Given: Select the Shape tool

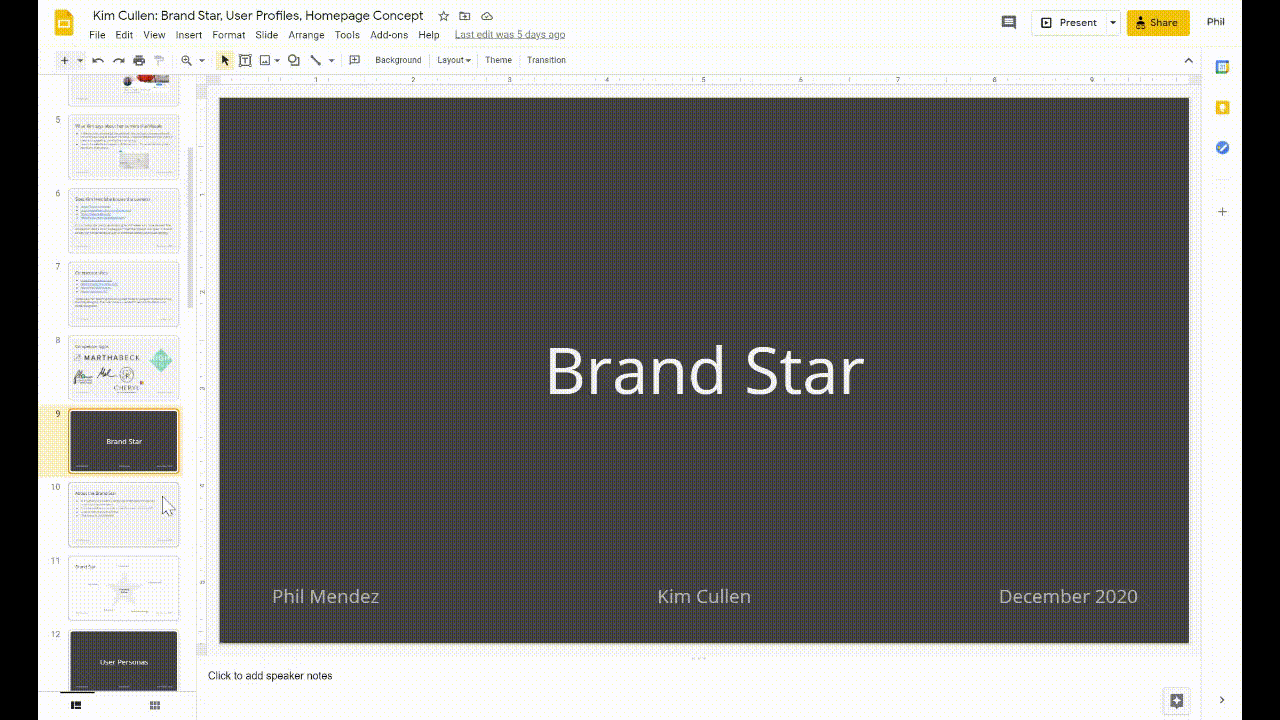Looking at the screenshot, I should 292,60.
